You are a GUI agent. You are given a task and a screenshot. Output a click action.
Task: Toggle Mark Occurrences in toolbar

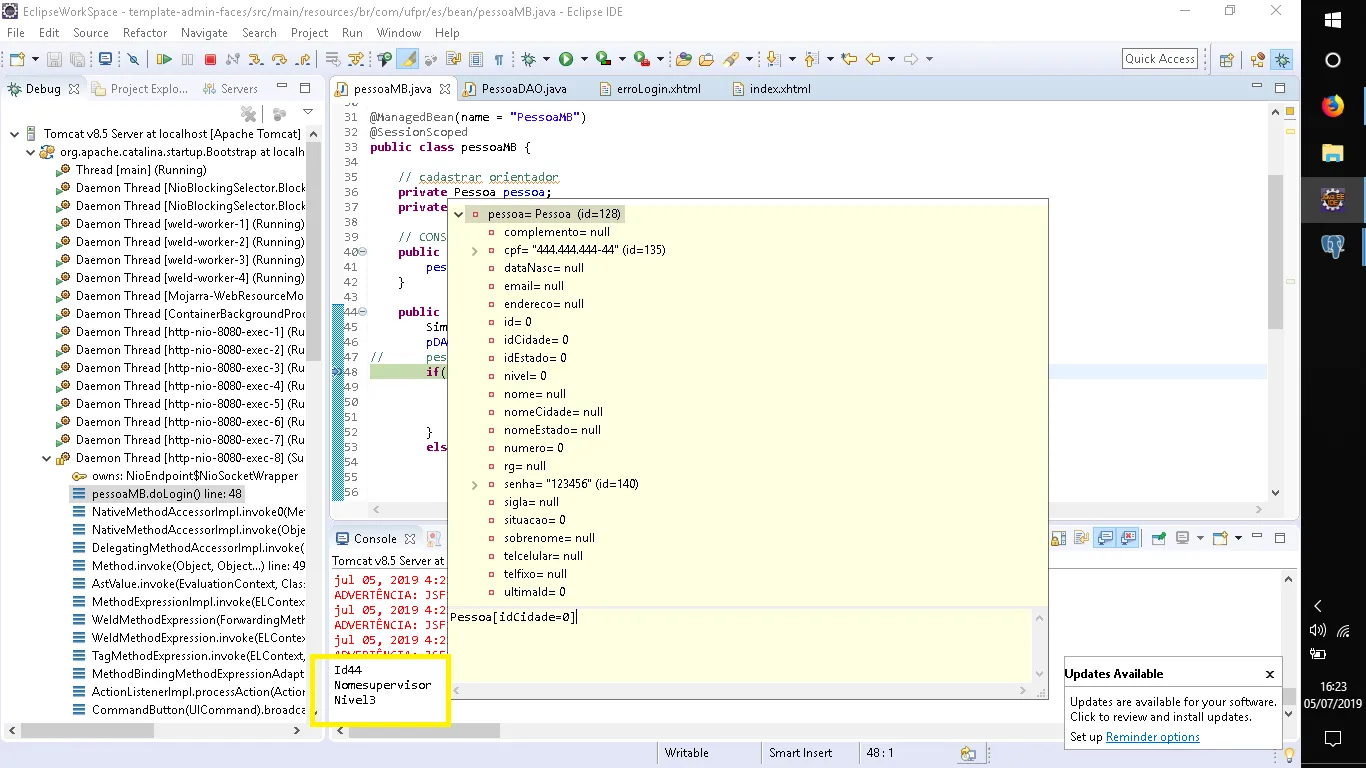408,60
